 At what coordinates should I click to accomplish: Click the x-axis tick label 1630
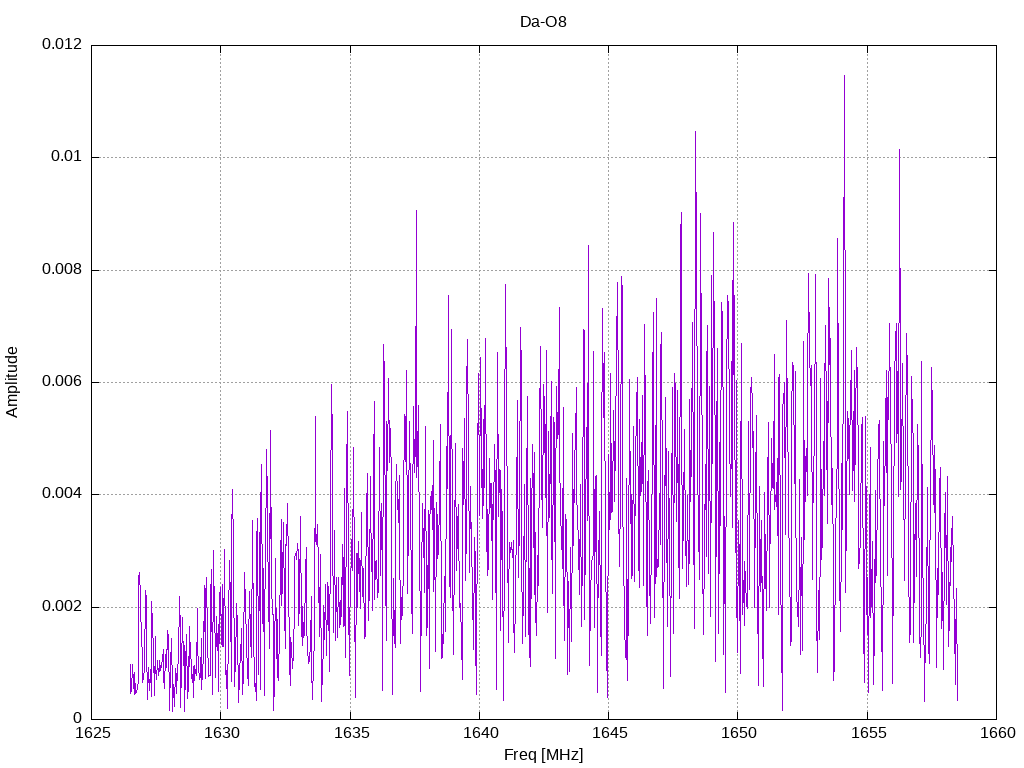(221, 733)
